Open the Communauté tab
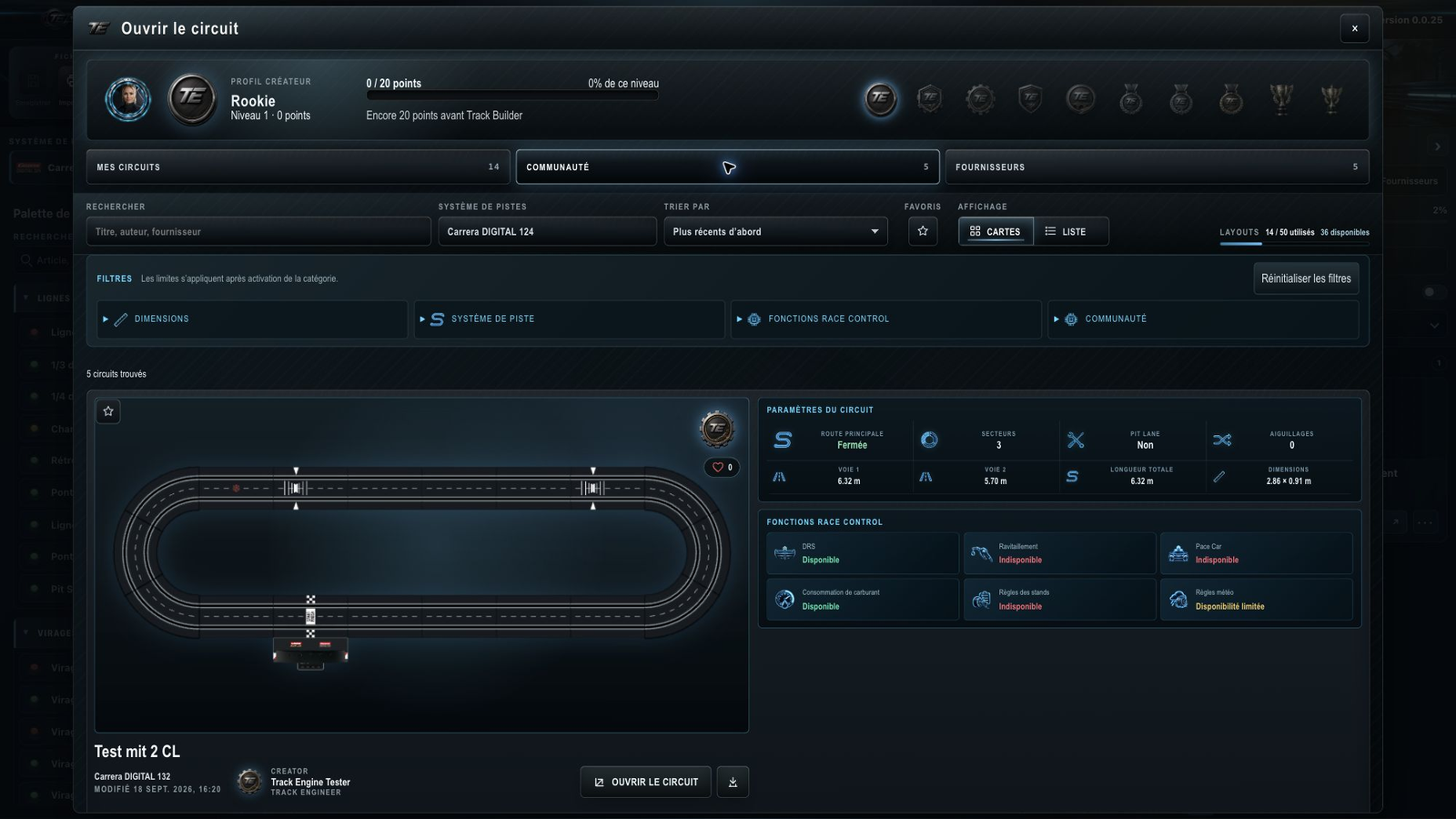The image size is (1456, 819). point(728,167)
